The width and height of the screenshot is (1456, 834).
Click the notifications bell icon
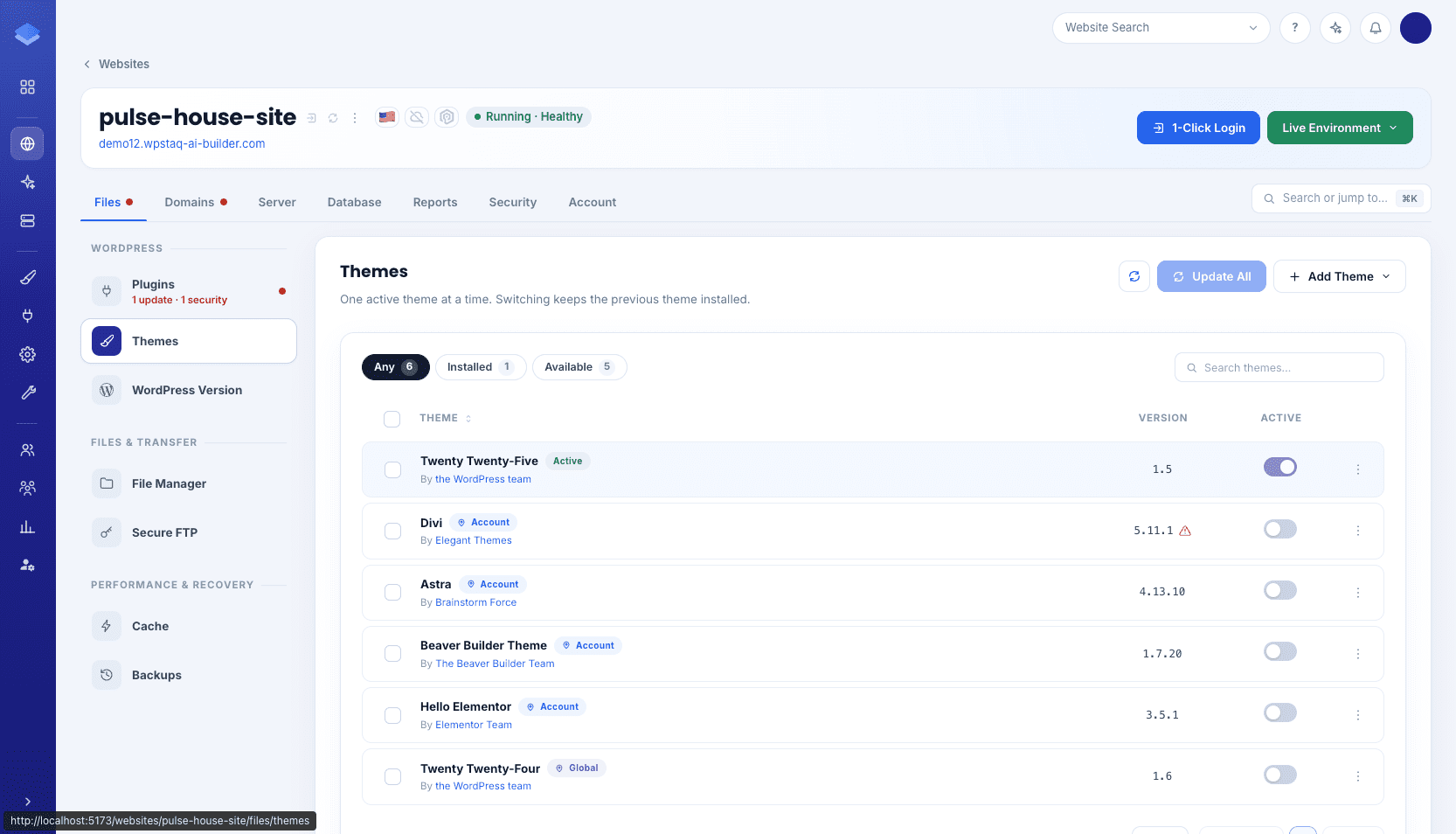click(1376, 28)
